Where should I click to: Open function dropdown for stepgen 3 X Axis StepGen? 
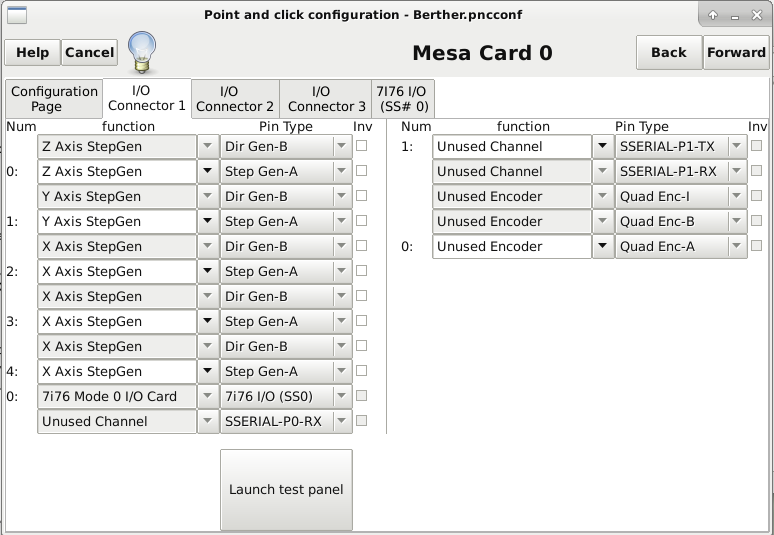(x=208, y=321)
